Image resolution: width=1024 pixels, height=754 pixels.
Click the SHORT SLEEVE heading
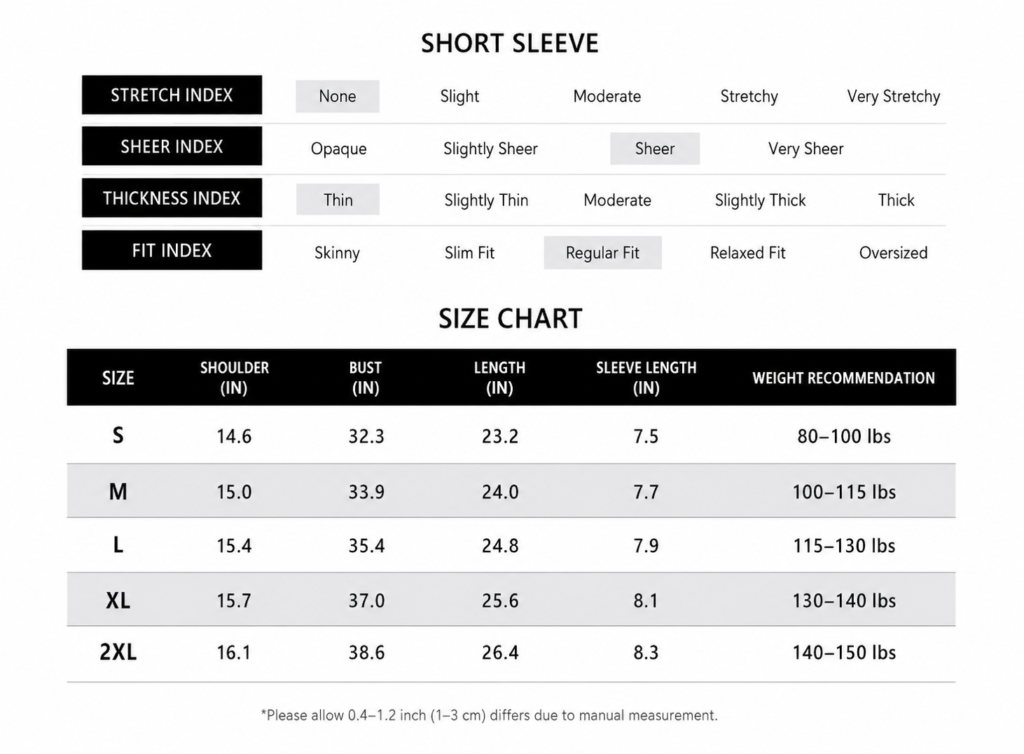(x=509, y=44)
